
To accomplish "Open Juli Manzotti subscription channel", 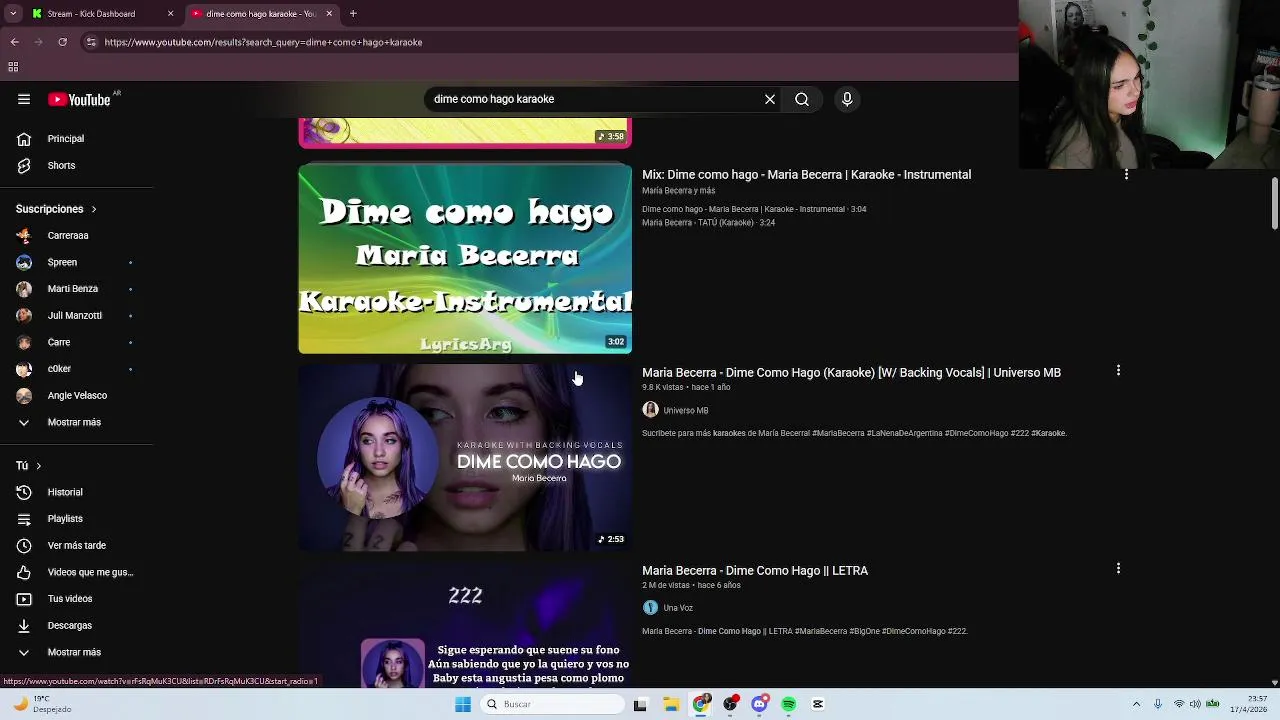I will [76, 315].
